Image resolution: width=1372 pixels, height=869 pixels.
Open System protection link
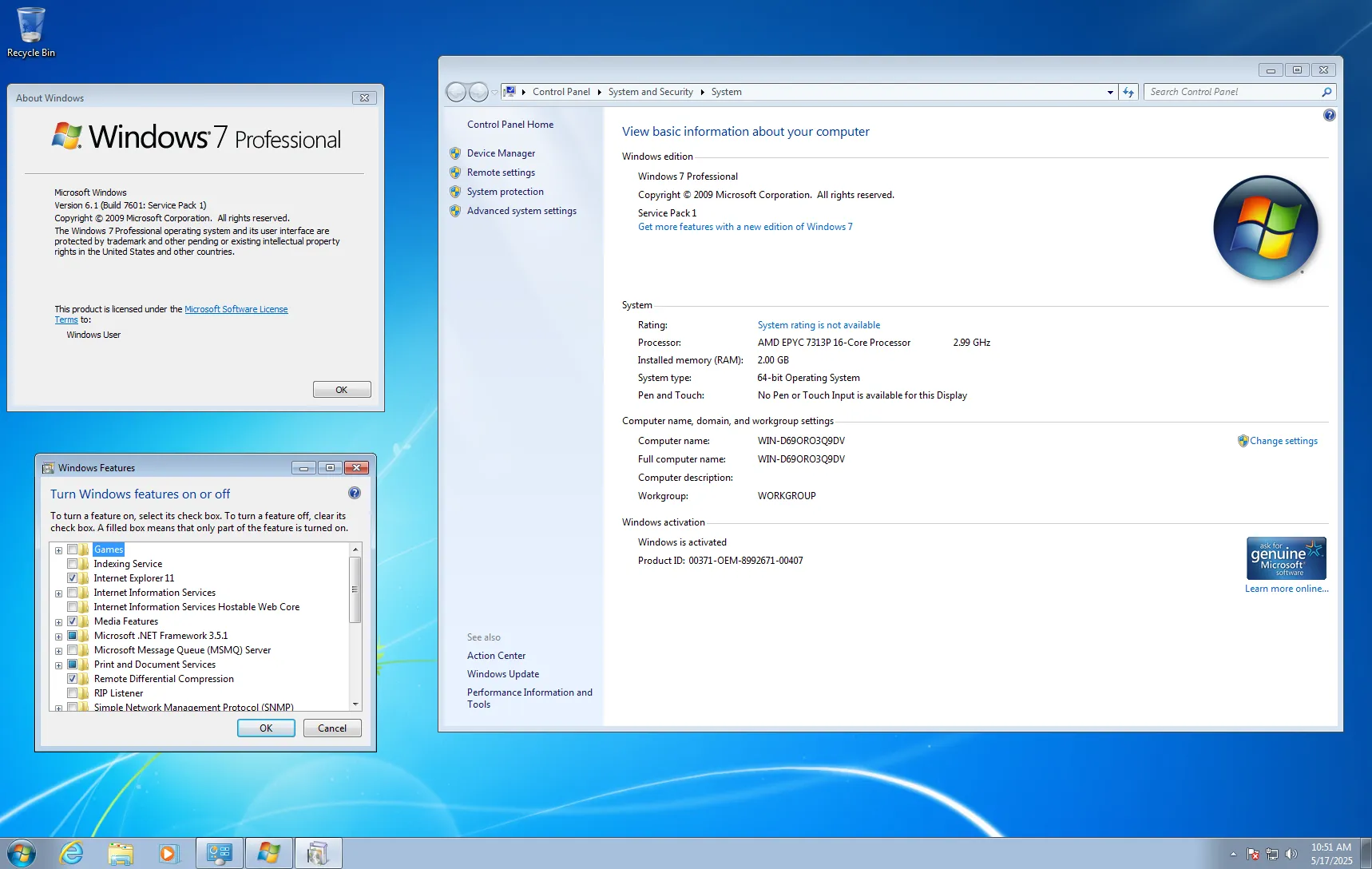506,192
